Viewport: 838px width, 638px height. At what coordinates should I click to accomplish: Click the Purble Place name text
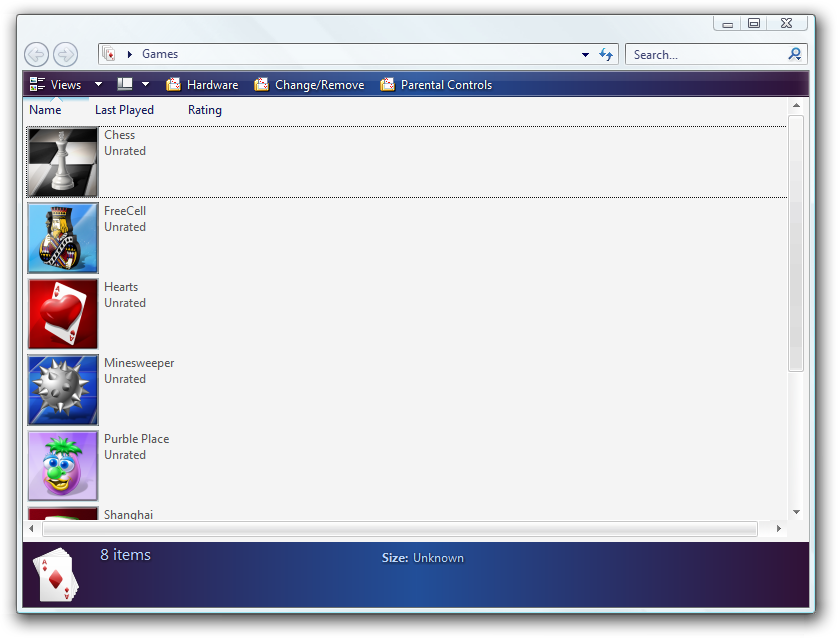coord(137,439)
